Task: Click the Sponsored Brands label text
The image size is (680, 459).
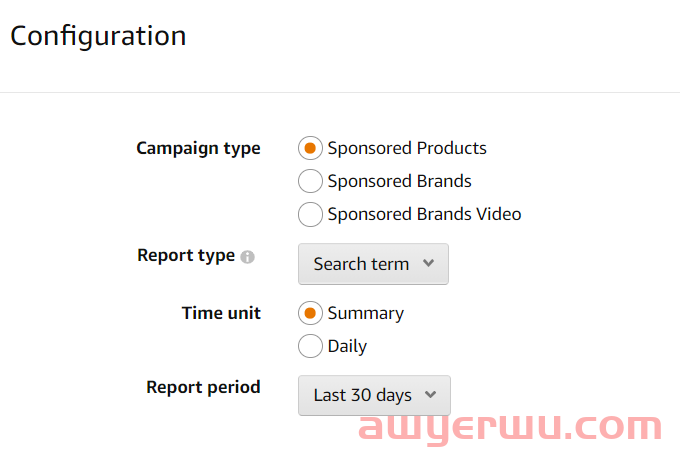Action: pos(399,181)
